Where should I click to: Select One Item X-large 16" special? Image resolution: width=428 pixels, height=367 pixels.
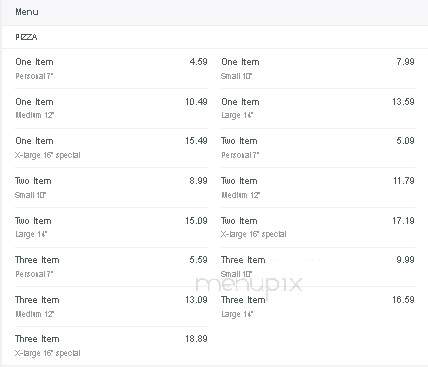pos(111,148)
